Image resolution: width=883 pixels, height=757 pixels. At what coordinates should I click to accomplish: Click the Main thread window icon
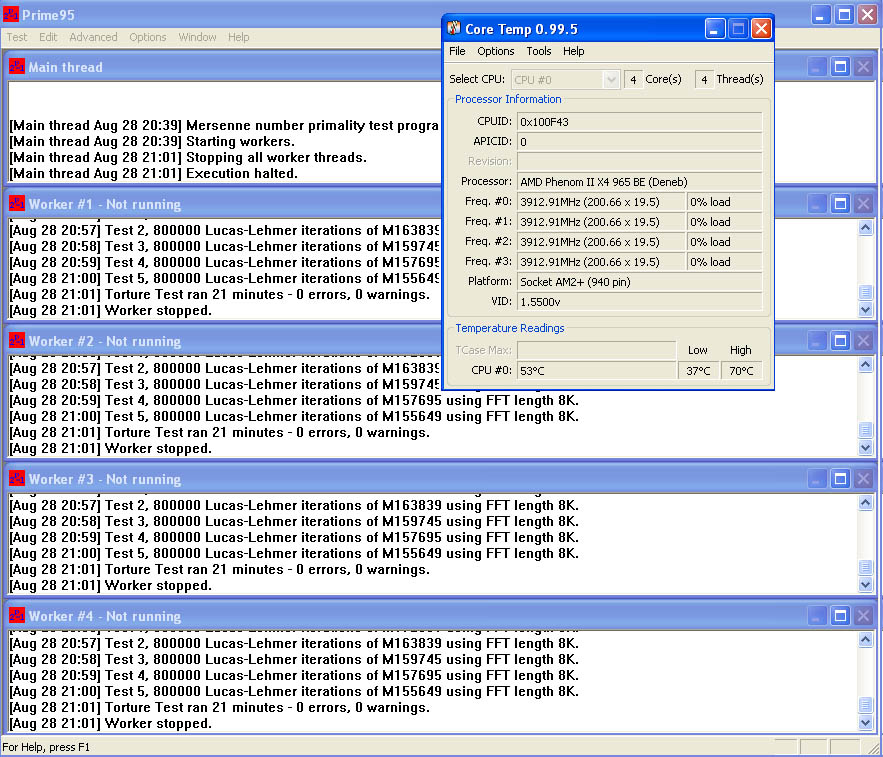(17, 66)
